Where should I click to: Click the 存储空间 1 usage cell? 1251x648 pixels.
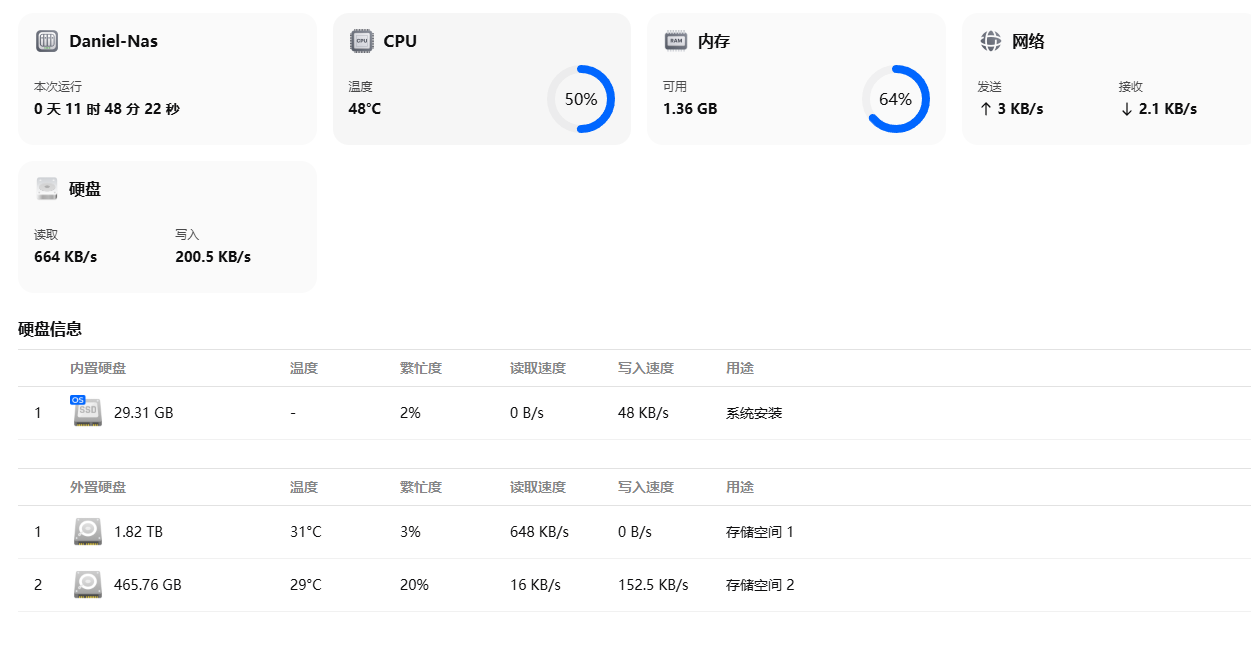[760, 532]
